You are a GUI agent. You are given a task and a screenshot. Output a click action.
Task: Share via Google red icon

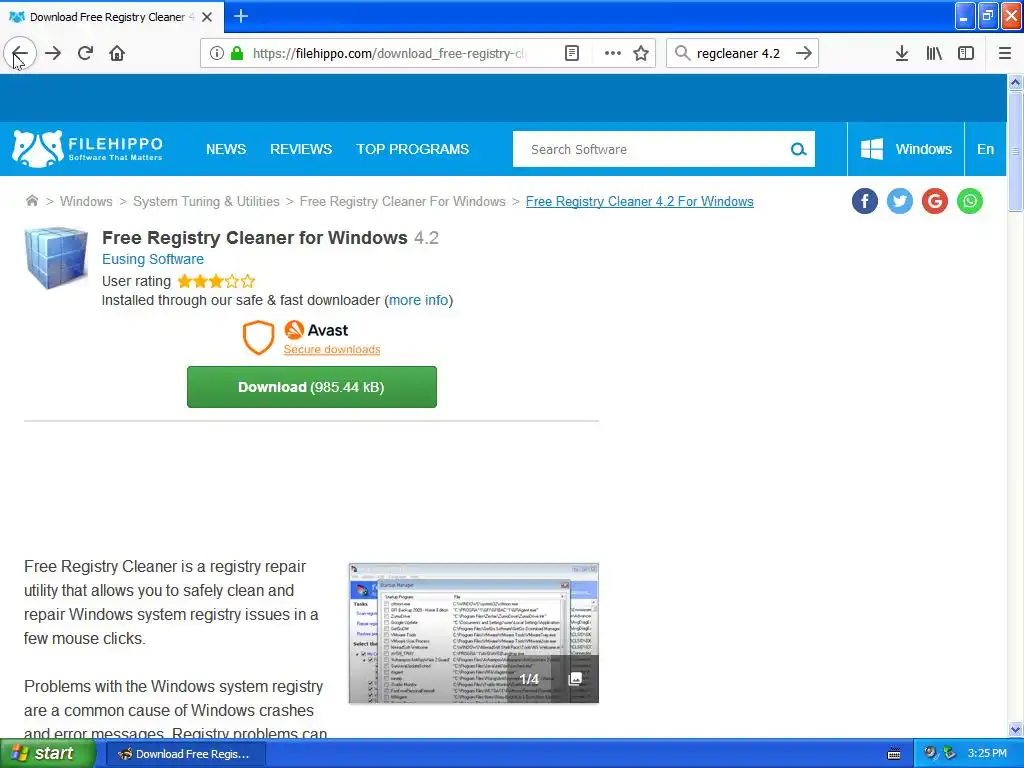[935, 201]
